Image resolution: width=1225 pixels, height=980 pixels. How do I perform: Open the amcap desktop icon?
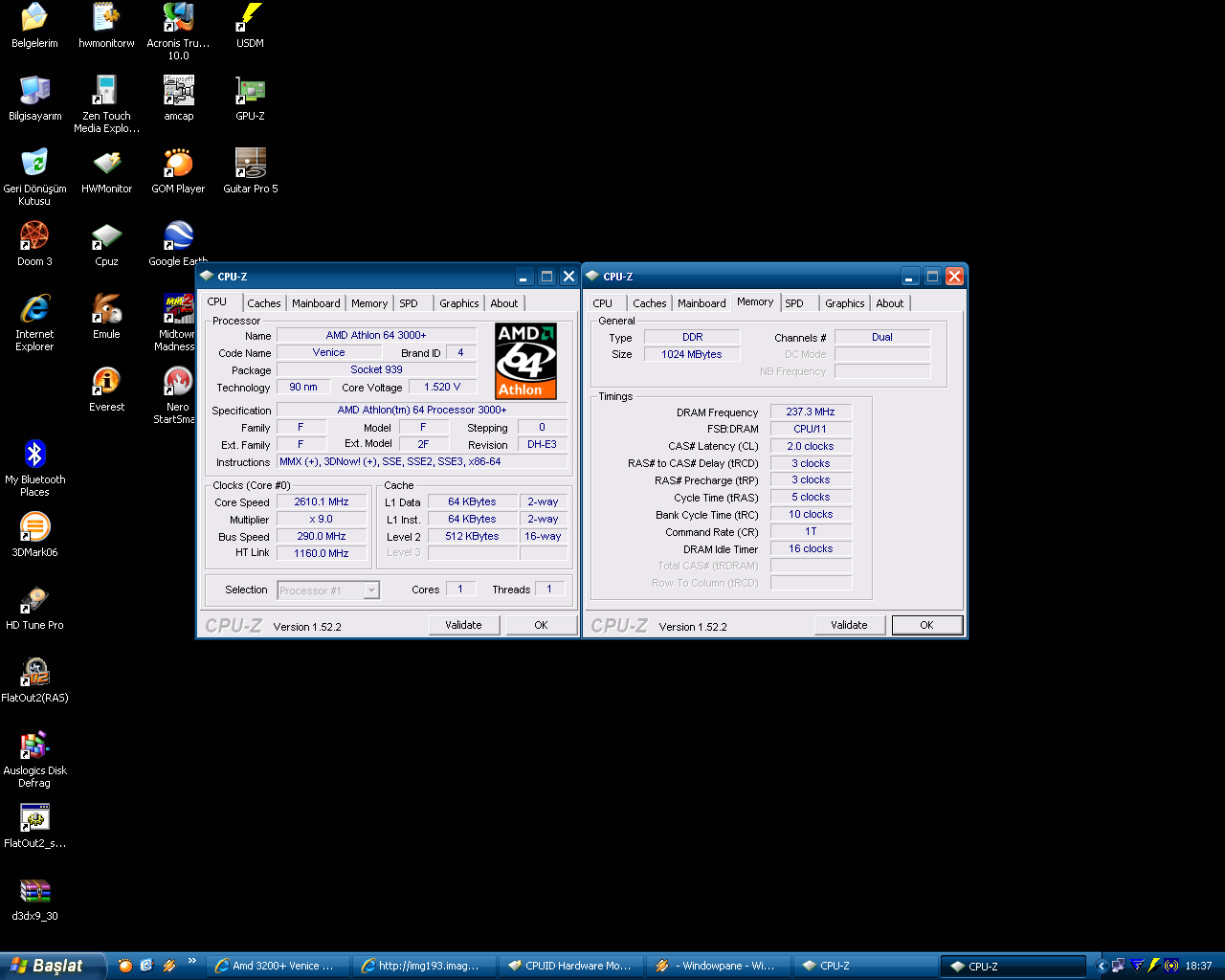(x=178, y=99)
